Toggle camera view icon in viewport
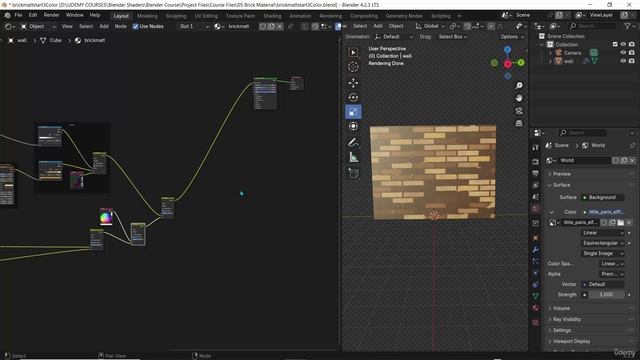The image size is (640, 360). tap(519, 111)
